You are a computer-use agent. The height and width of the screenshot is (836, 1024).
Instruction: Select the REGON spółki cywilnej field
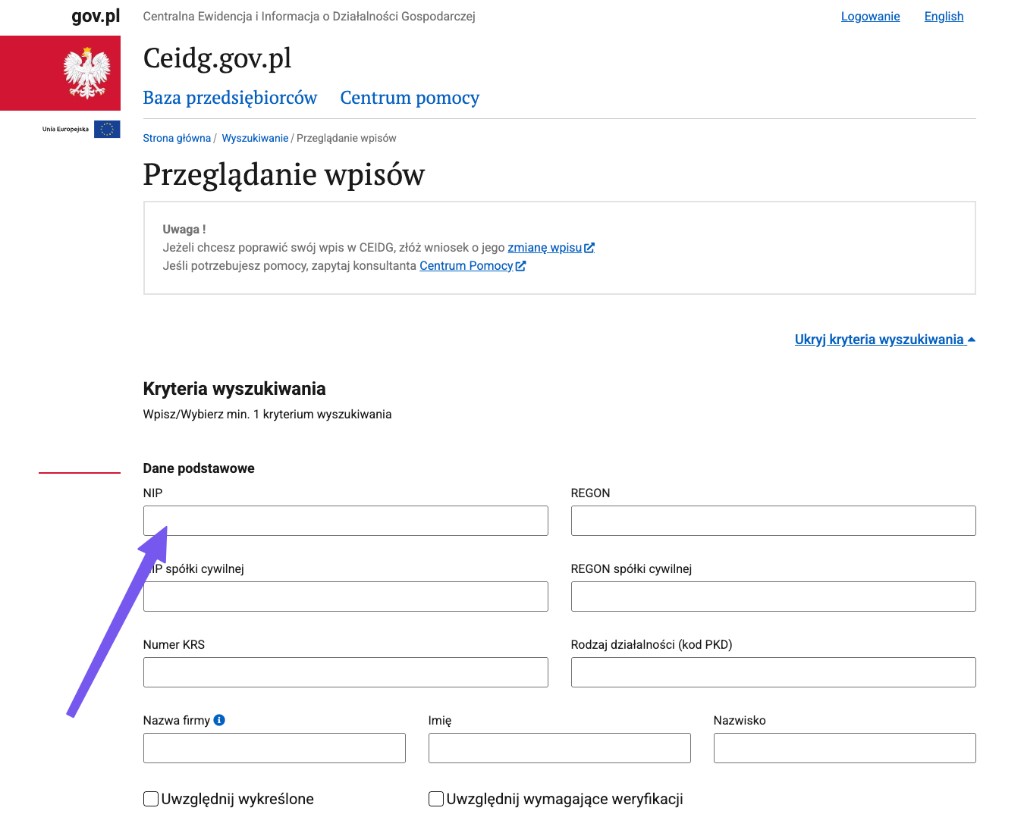click(x=773, y=596)
